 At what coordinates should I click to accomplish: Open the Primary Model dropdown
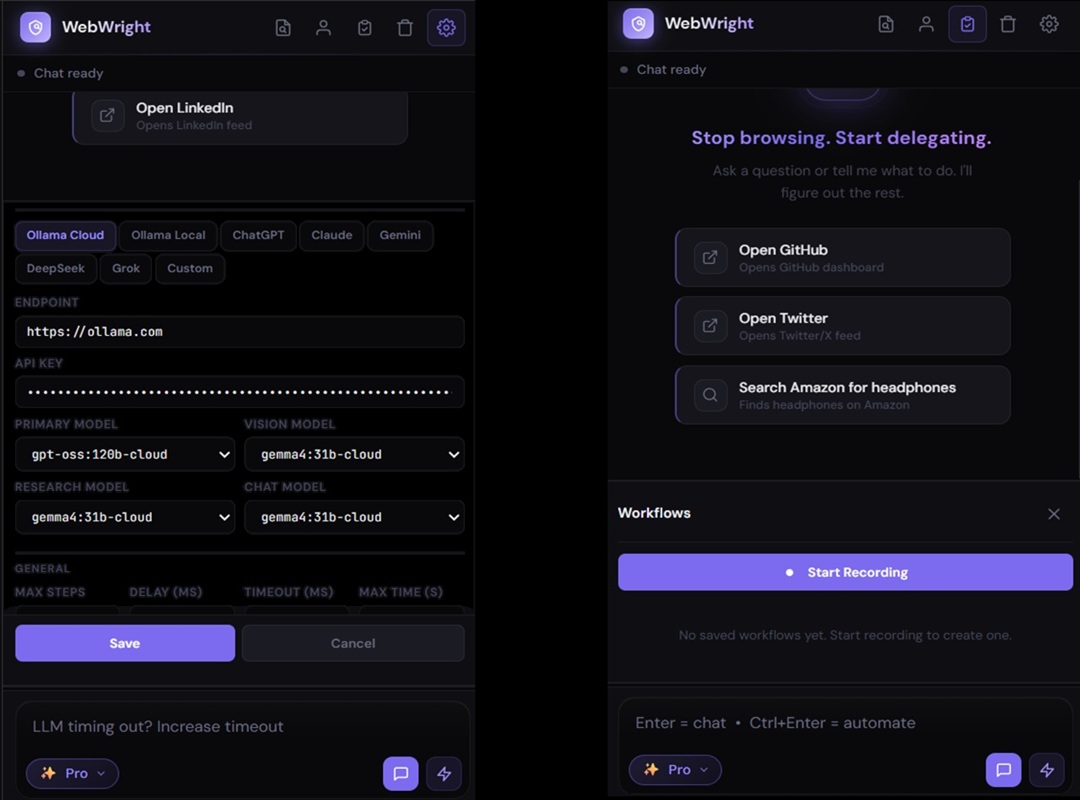(x=125, y=455)
